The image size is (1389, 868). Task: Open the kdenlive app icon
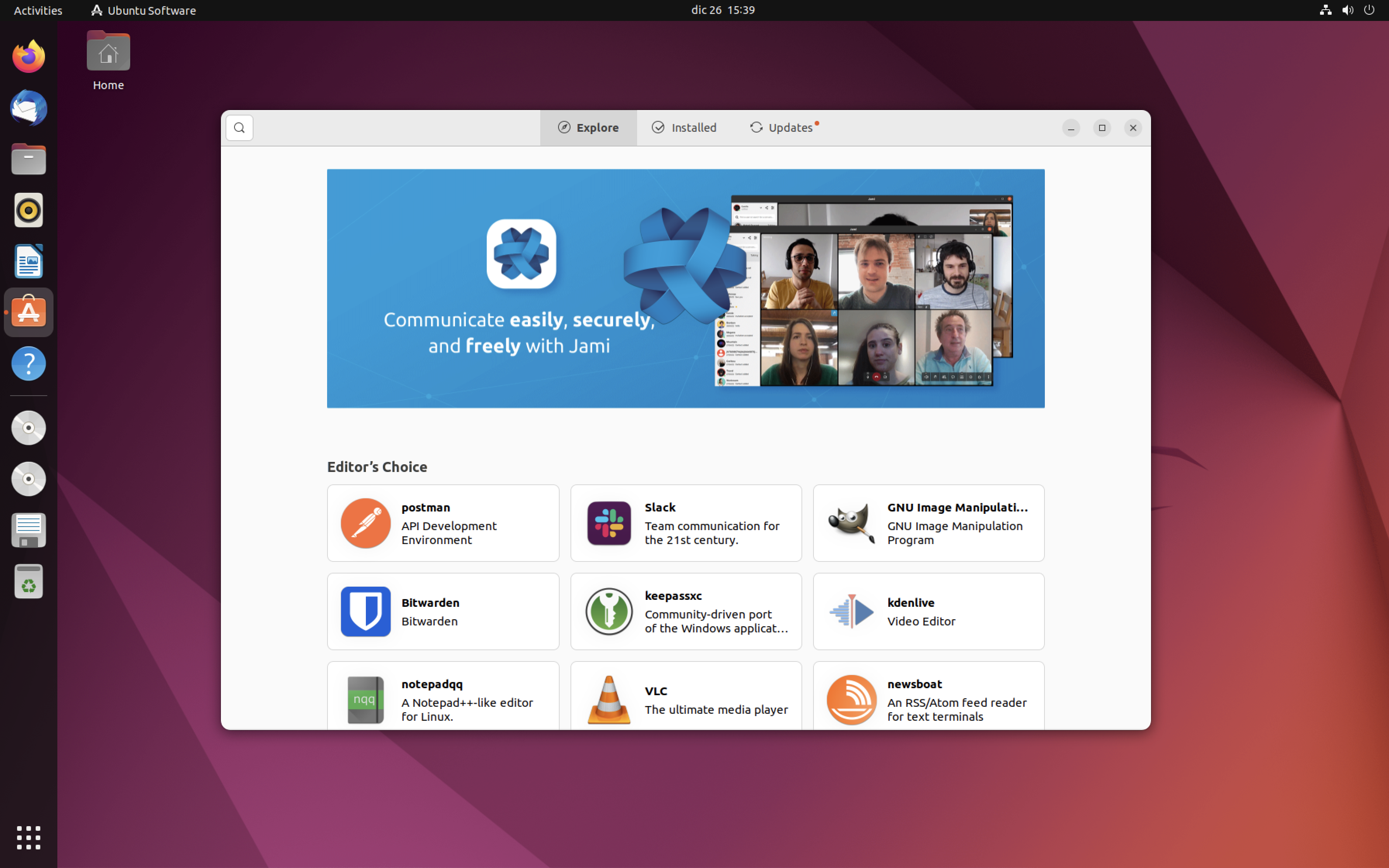[x=851, y=611]
